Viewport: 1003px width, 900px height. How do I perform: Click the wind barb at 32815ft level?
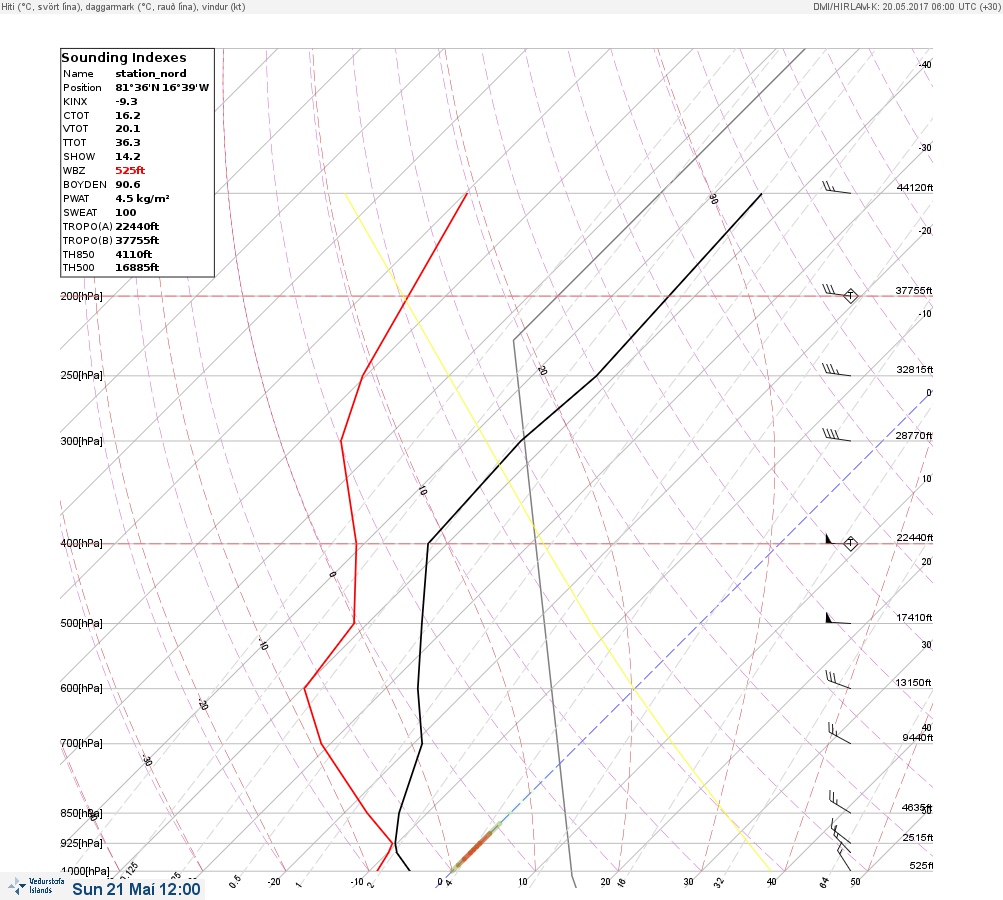coord(836,370)
